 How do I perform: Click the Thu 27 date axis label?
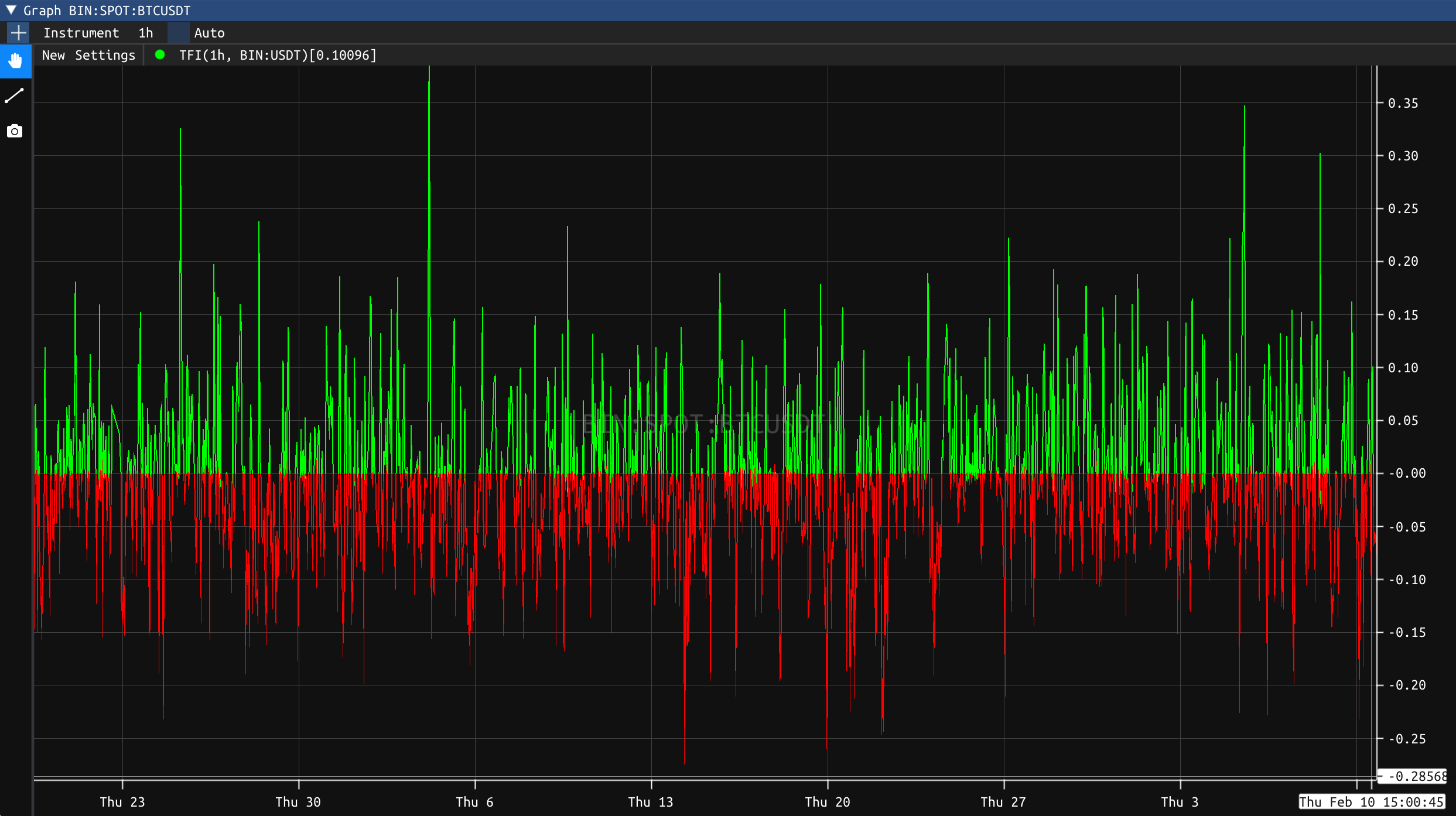1003,802
